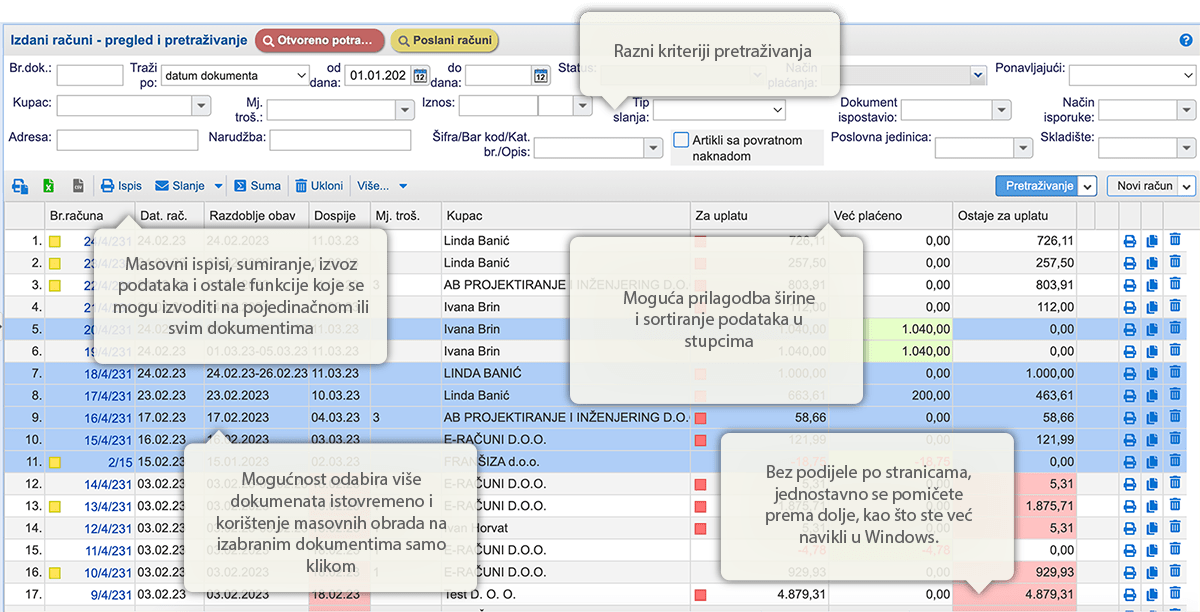Click the Iznos amount input field
Screen dimensions: 1200x612
(x=498, y=106)
